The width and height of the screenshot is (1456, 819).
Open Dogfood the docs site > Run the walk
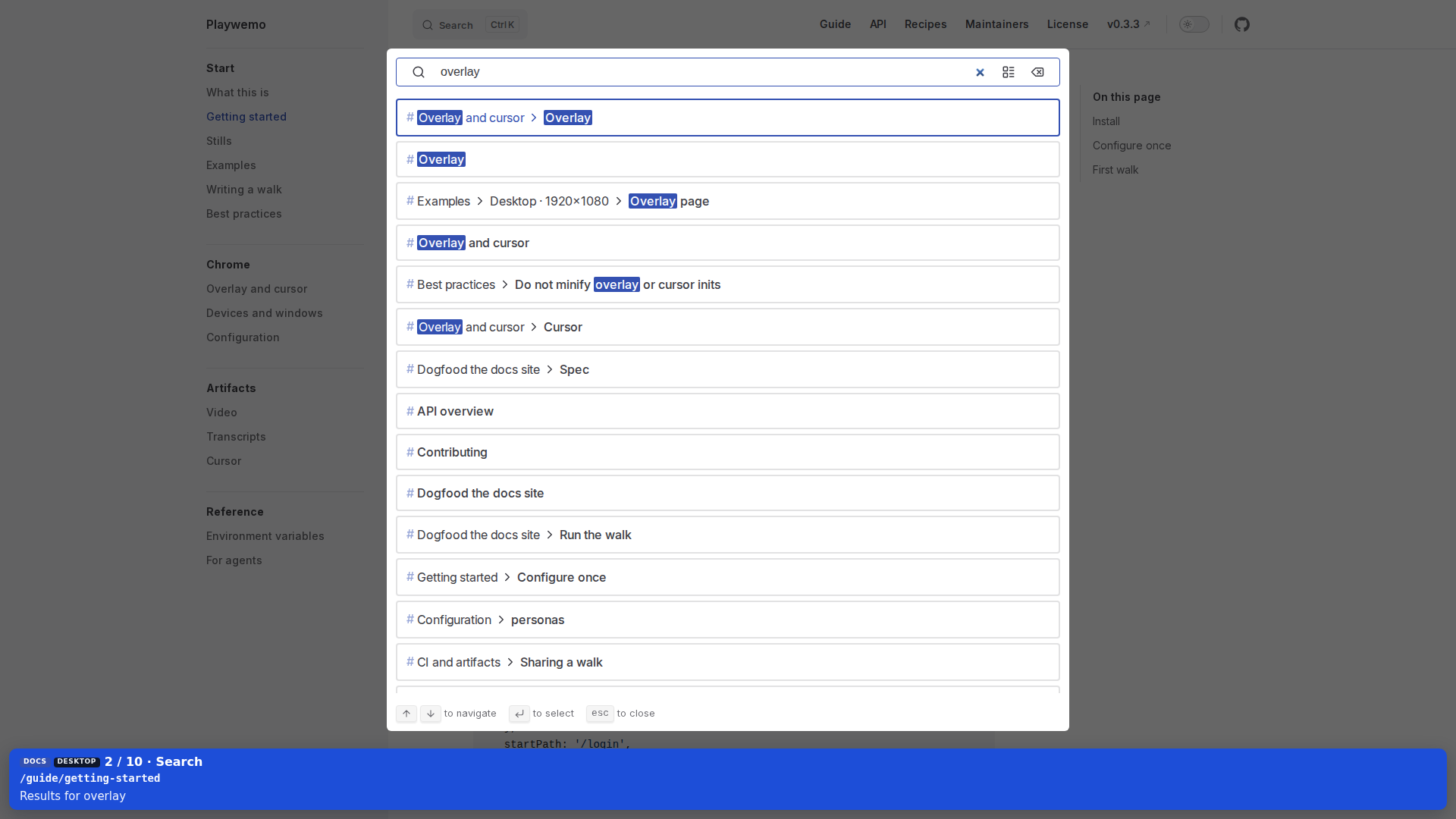coord(728,535)
